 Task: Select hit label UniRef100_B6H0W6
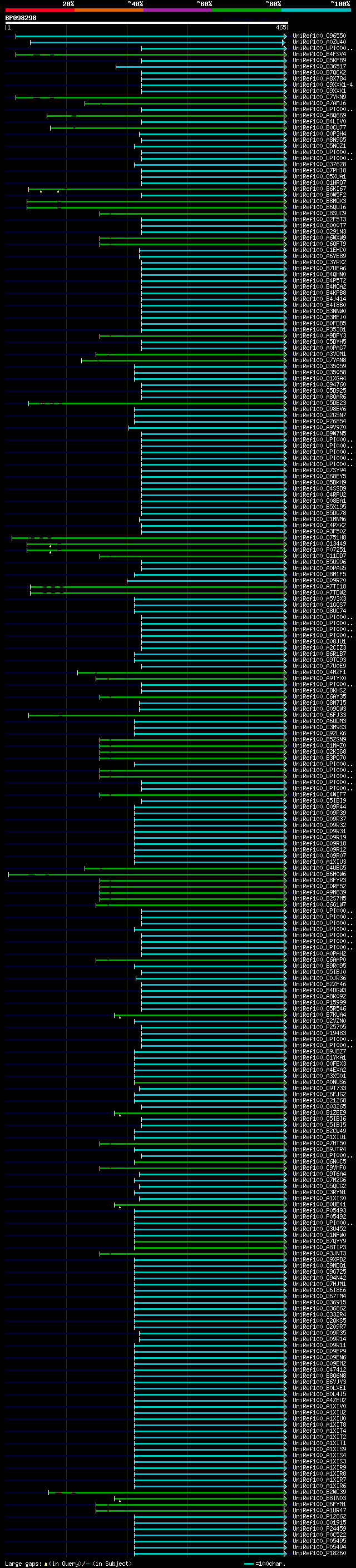(x=319, y=874)
